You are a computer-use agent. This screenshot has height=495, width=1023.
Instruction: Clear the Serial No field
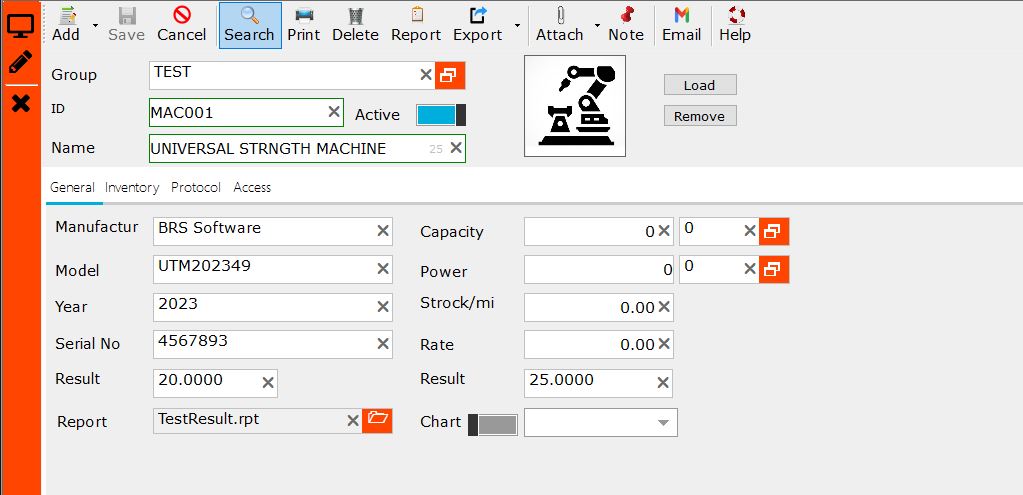point(383,344)
